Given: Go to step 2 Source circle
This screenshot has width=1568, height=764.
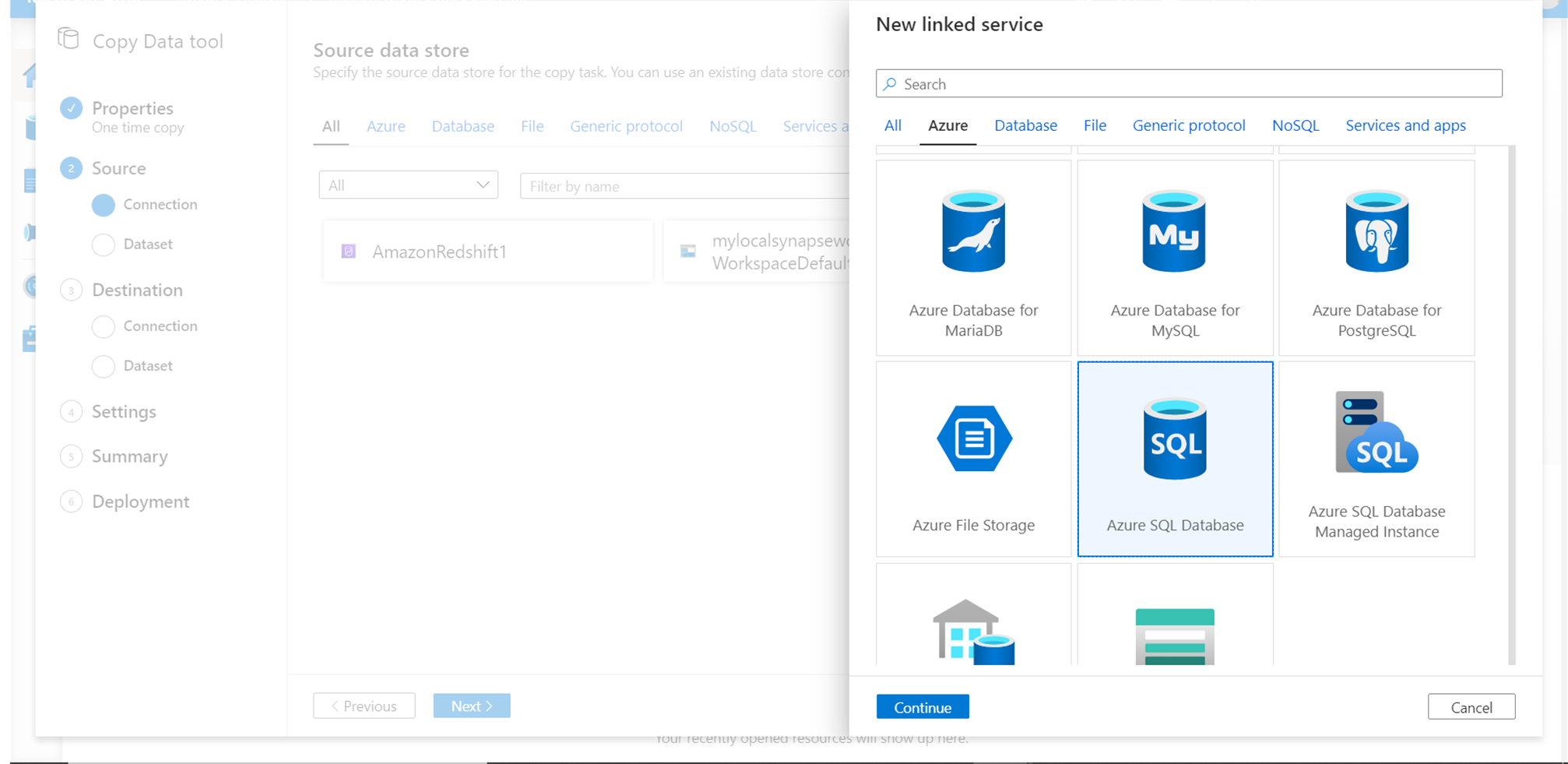Looking at the screenshot, I should [x=72, y=168].
